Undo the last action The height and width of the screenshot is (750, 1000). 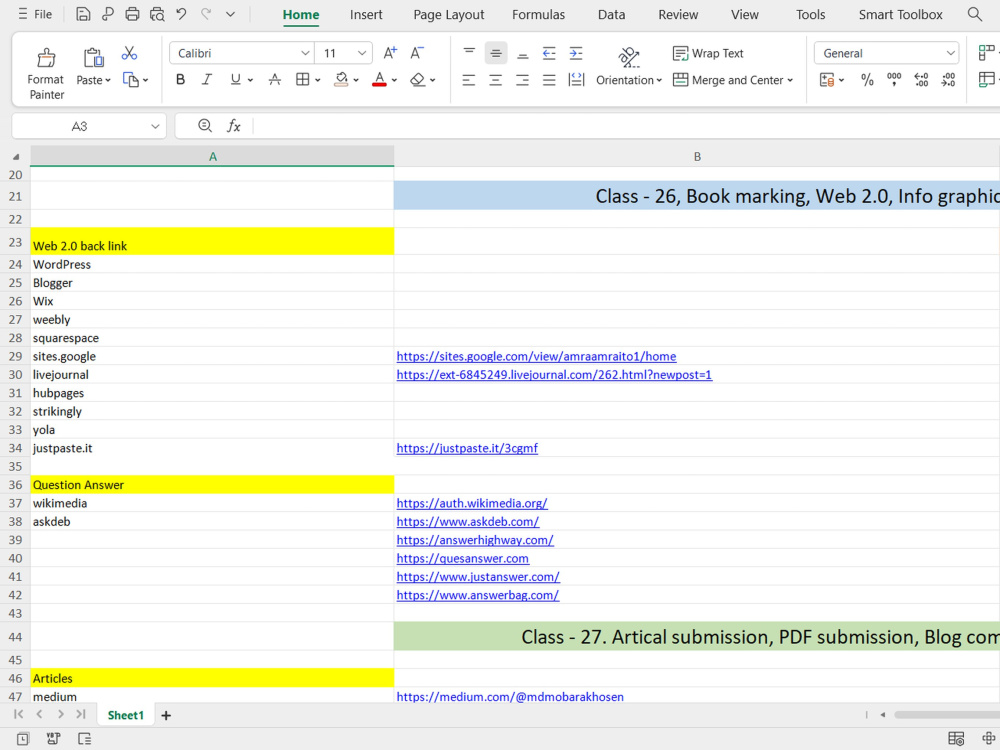coord(181,14)
